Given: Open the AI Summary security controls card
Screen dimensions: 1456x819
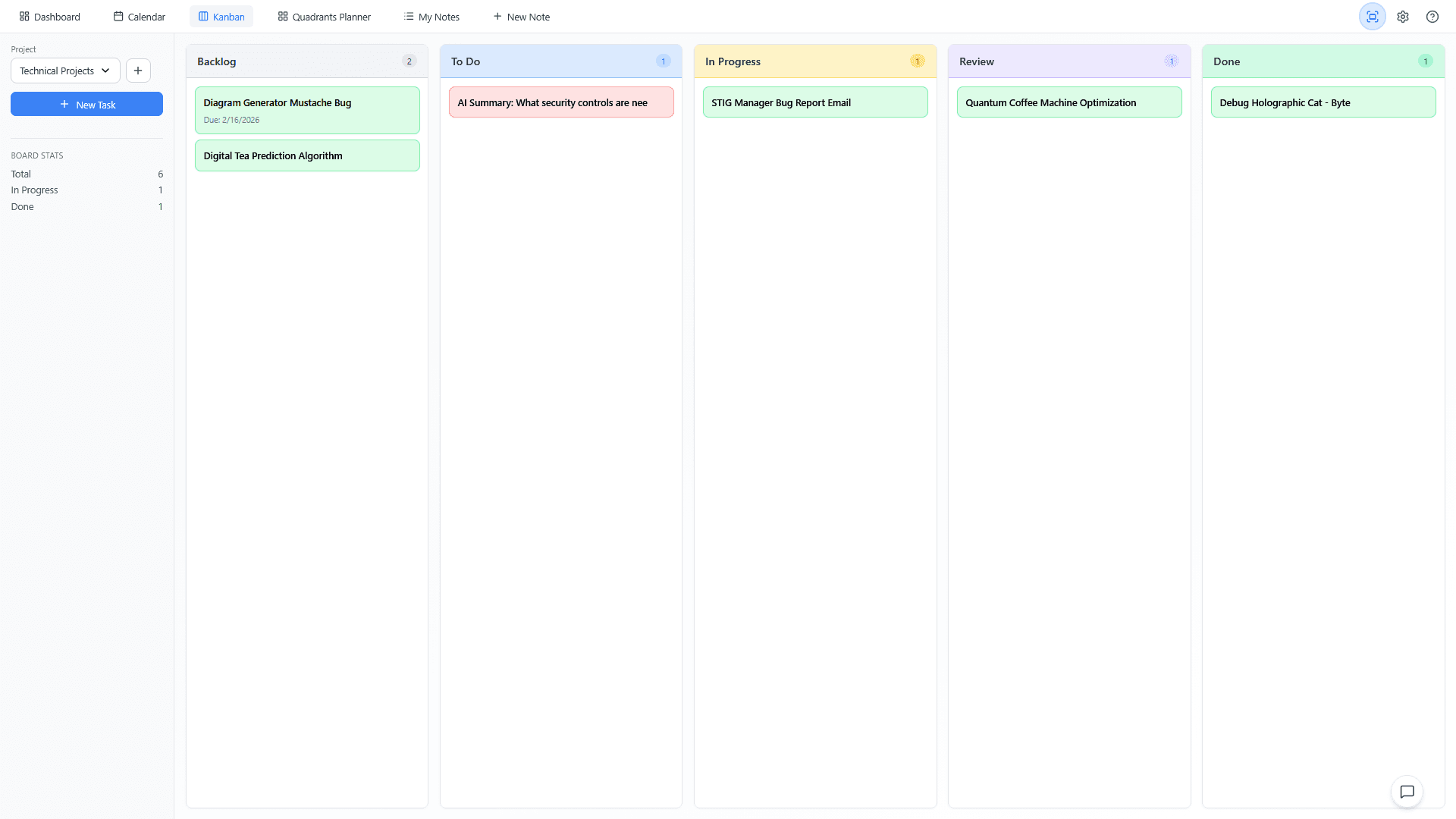Looking at the screenshot, I should [560, 102].
